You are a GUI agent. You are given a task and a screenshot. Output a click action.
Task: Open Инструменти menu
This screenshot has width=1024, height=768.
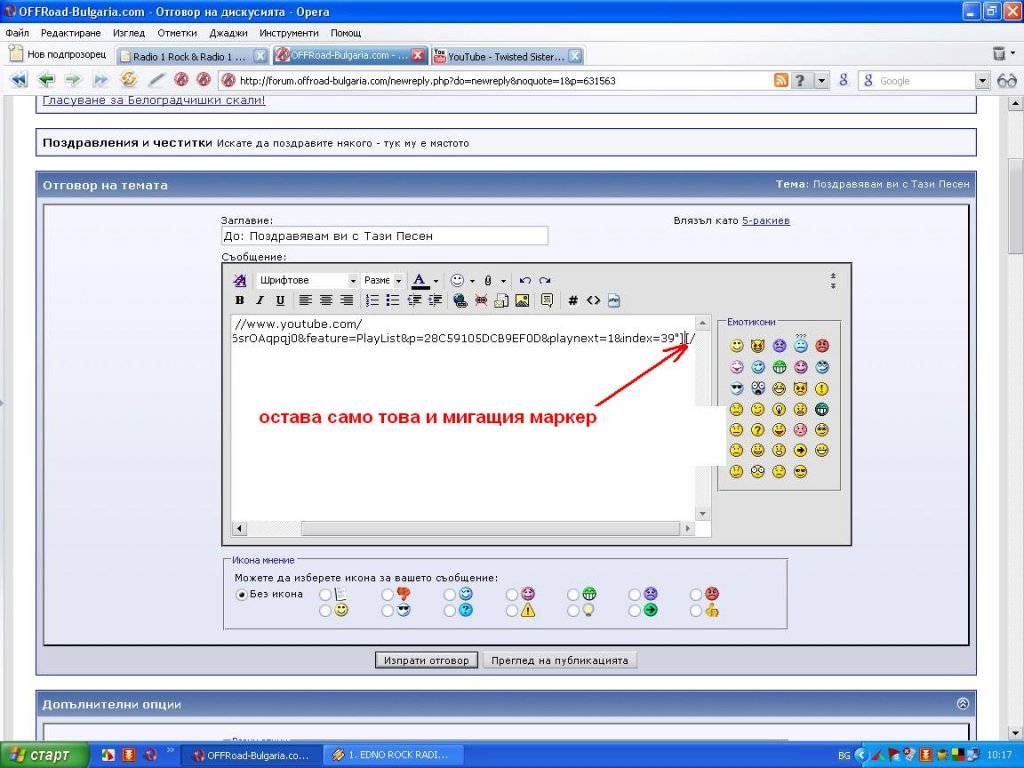289,33
